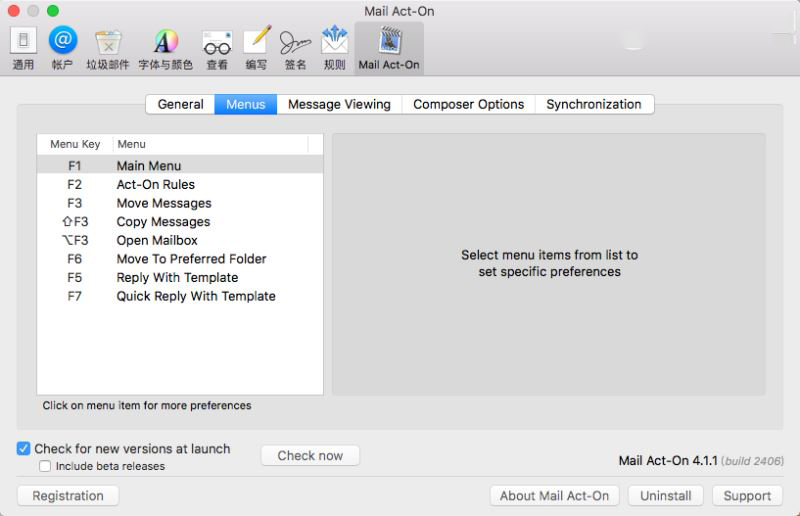Viewport: 800px width, 516px height.
Task: Open the 字体与颜色 fonts and colors icon
Action: coord(166,48)
